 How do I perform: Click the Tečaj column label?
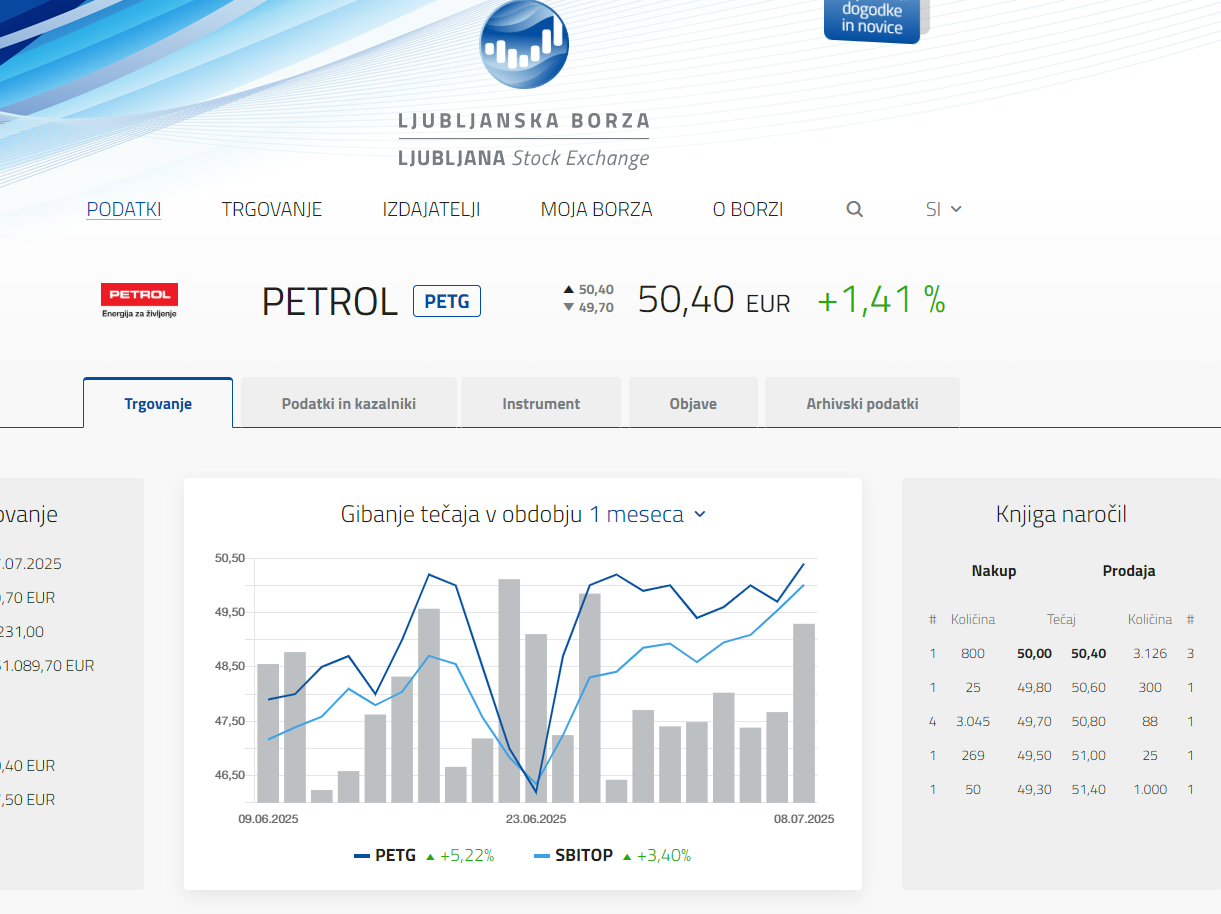coord(1061,620)
